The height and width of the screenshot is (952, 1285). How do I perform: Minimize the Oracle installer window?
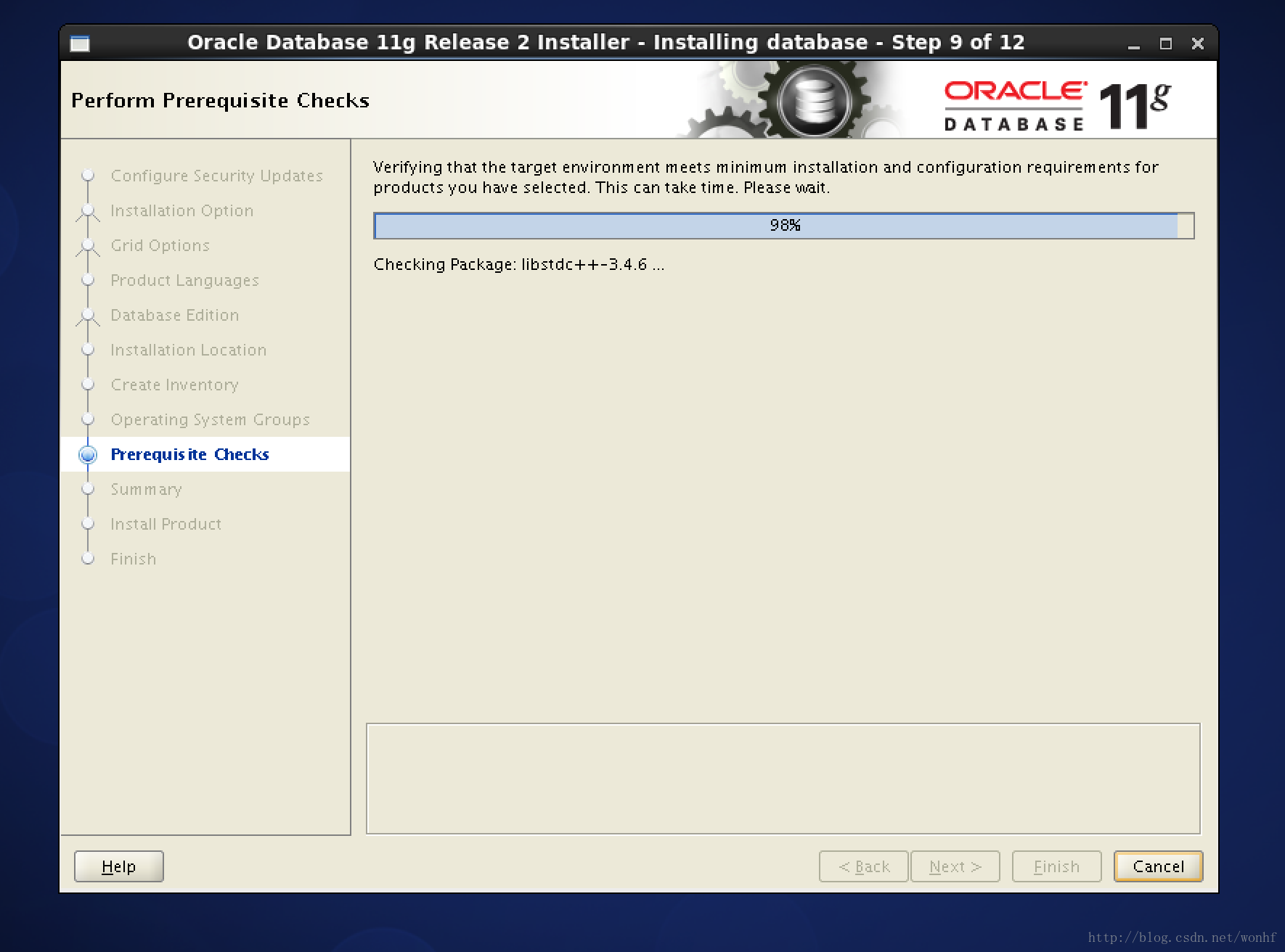1133,44
